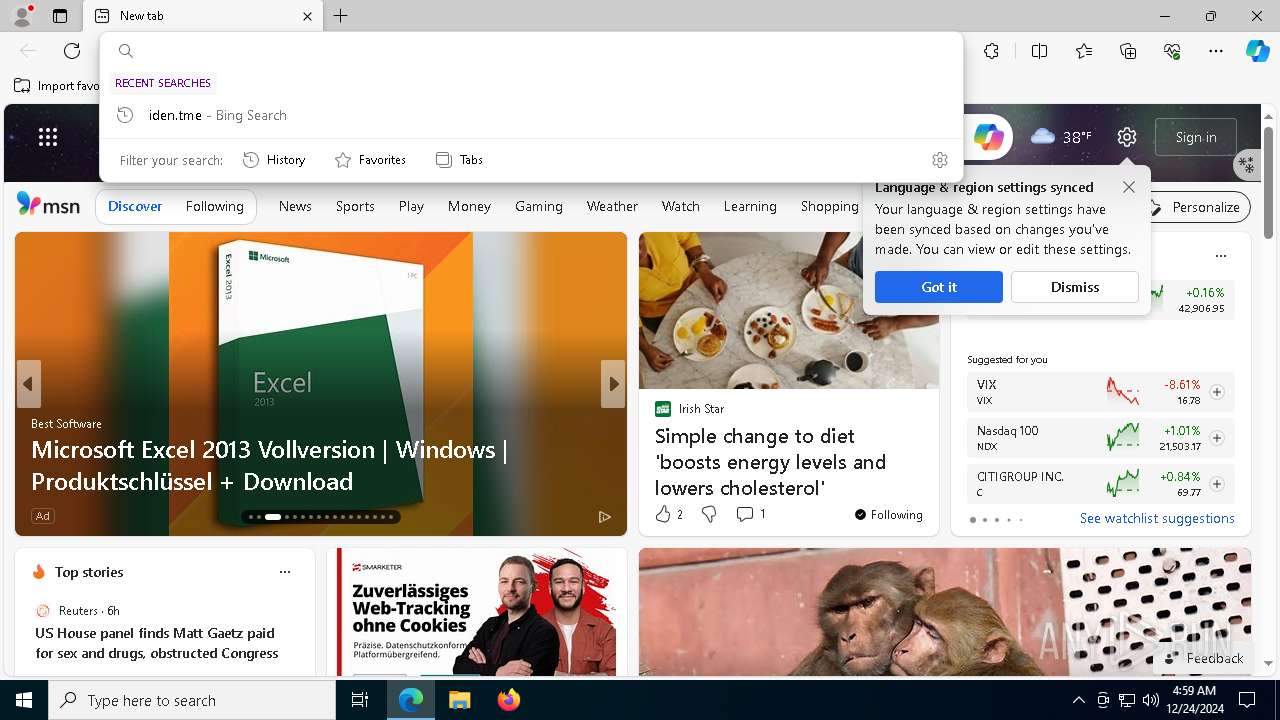This screenshot has height=720, width=1280.
Task: Open the Extensions puzzle icon
Action: pos(991,51)
